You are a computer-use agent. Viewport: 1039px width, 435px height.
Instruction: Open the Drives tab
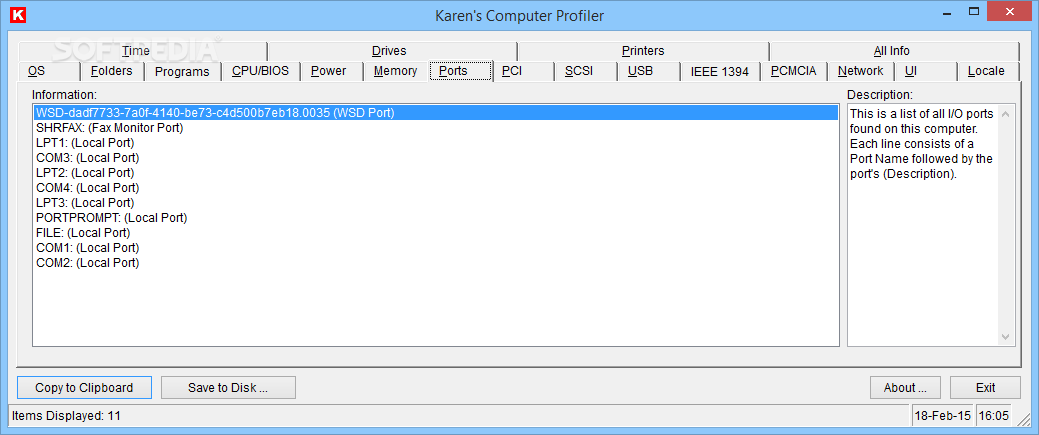pos(392,50)
